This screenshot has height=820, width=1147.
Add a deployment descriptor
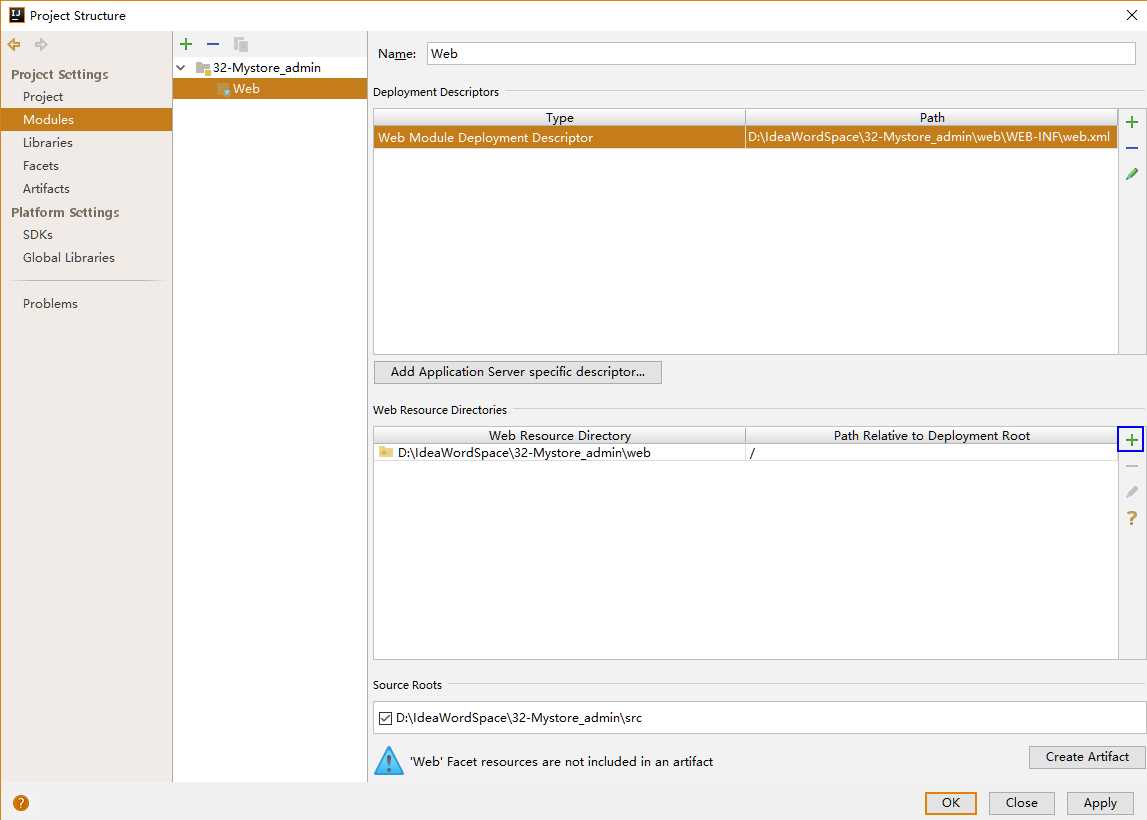(1132, 122)
